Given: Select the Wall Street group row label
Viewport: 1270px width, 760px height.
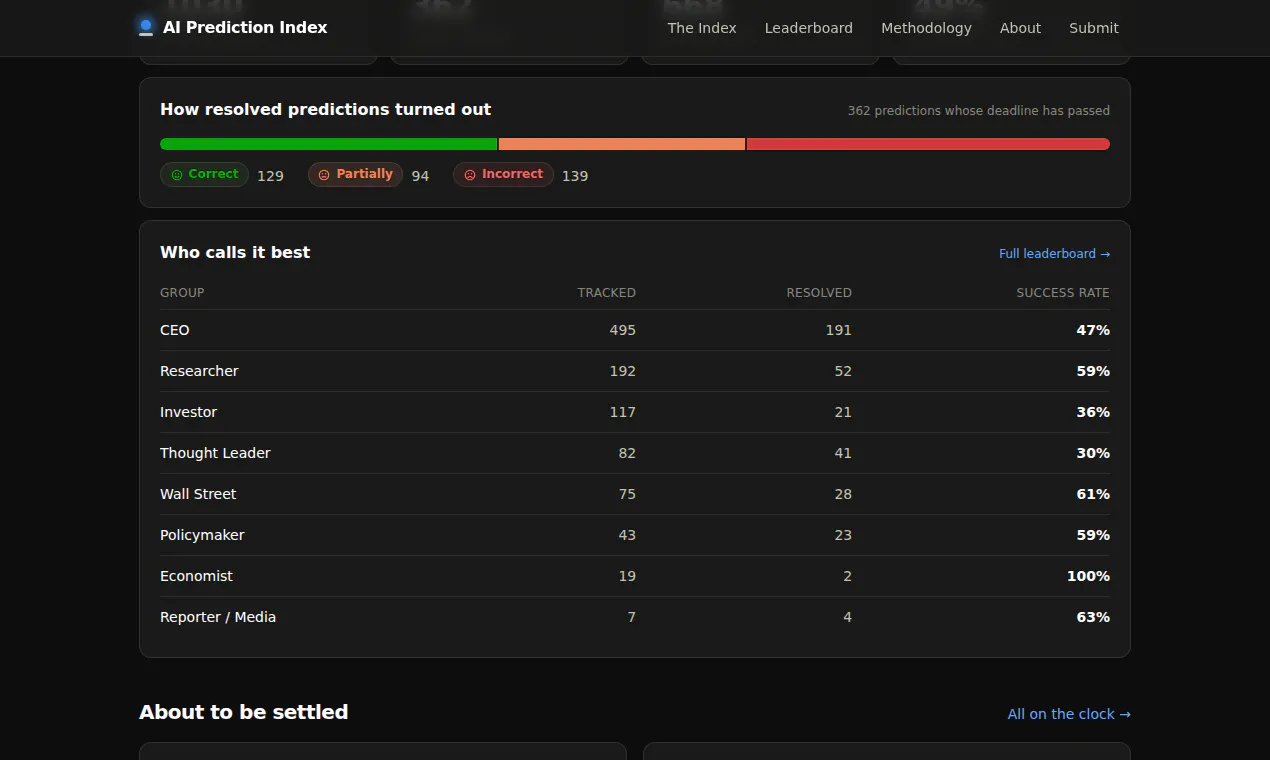Looking at the screenshot, I should 198,494.
